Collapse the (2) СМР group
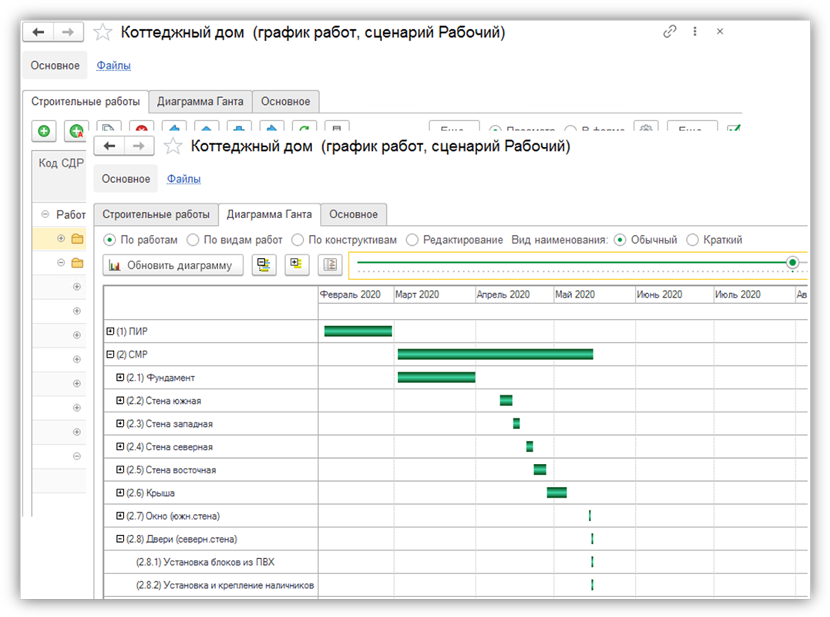The width and height of the screenshot is (830, 617). coord(110,354)
